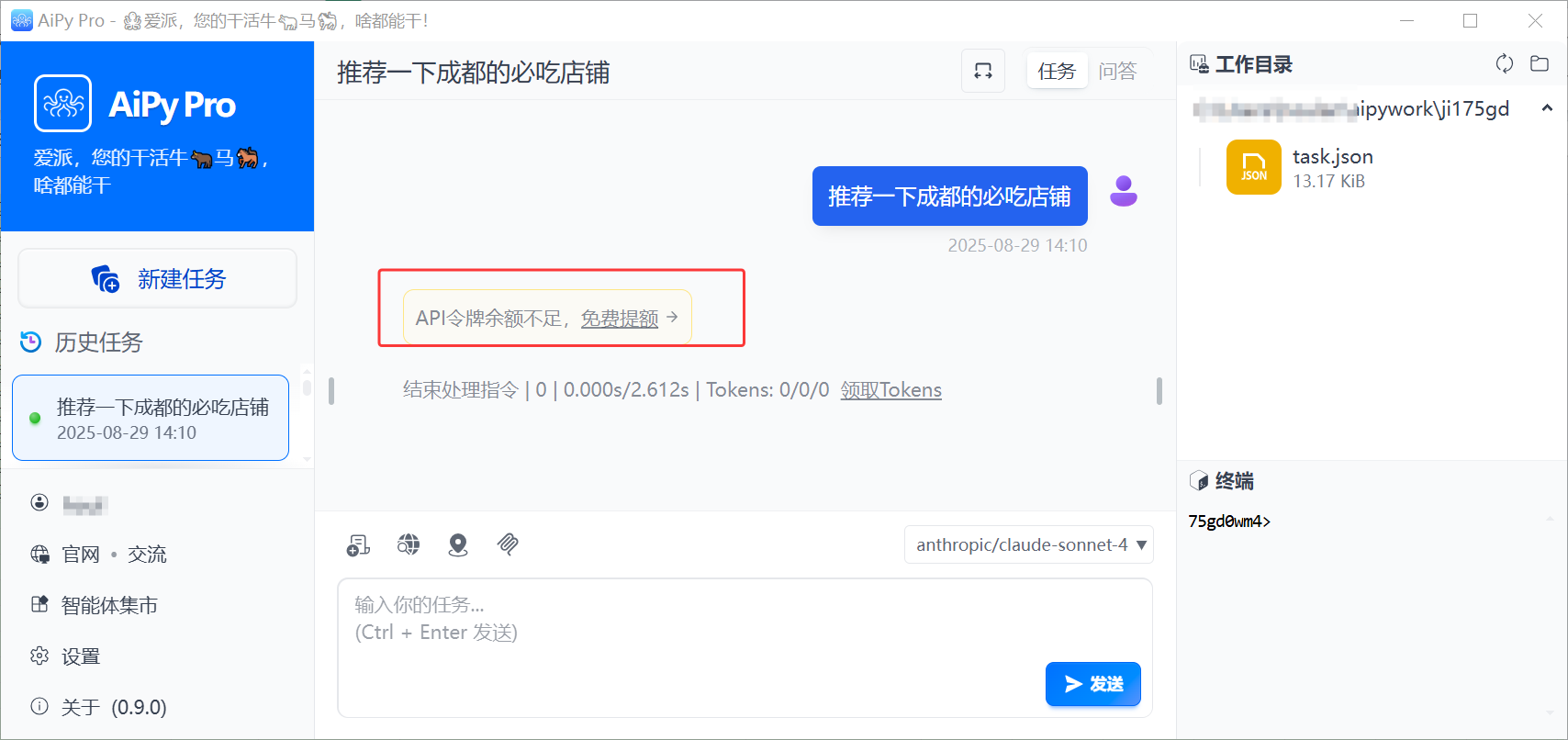Open 设置 from the sidebar
Viewport: 1568px width, 740px height.
pyautogui.click(x=81, y=656)
